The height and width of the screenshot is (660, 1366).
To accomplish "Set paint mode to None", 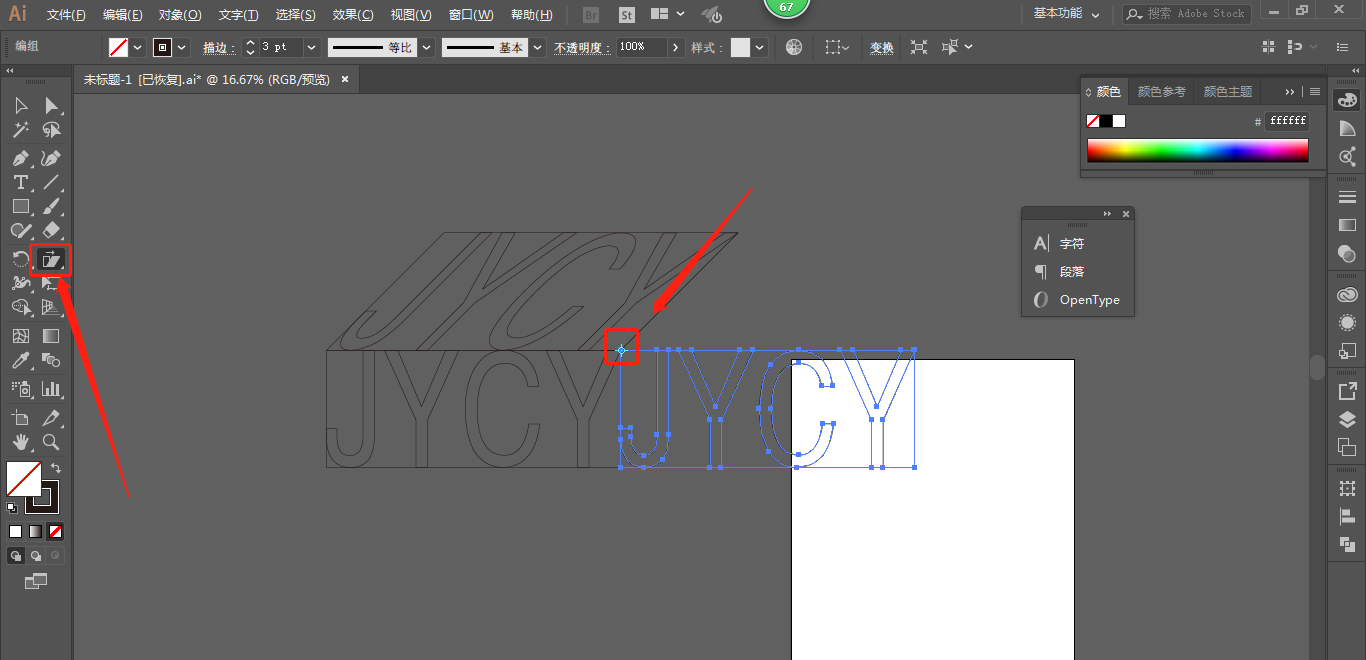I will pyautogui.click(x=56, y=531).
